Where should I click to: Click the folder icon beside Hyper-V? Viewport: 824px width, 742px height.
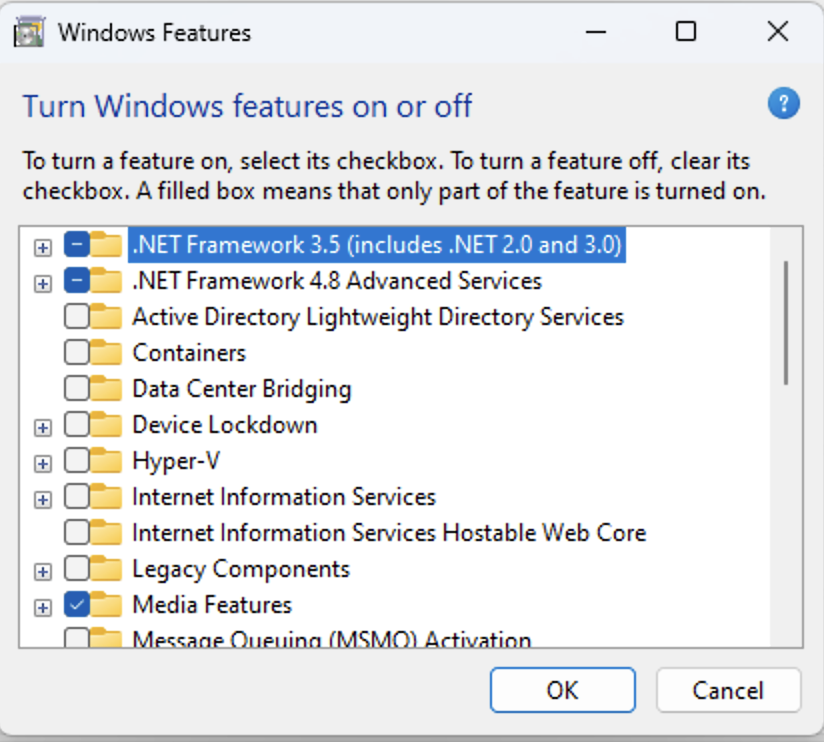point(106,460)
